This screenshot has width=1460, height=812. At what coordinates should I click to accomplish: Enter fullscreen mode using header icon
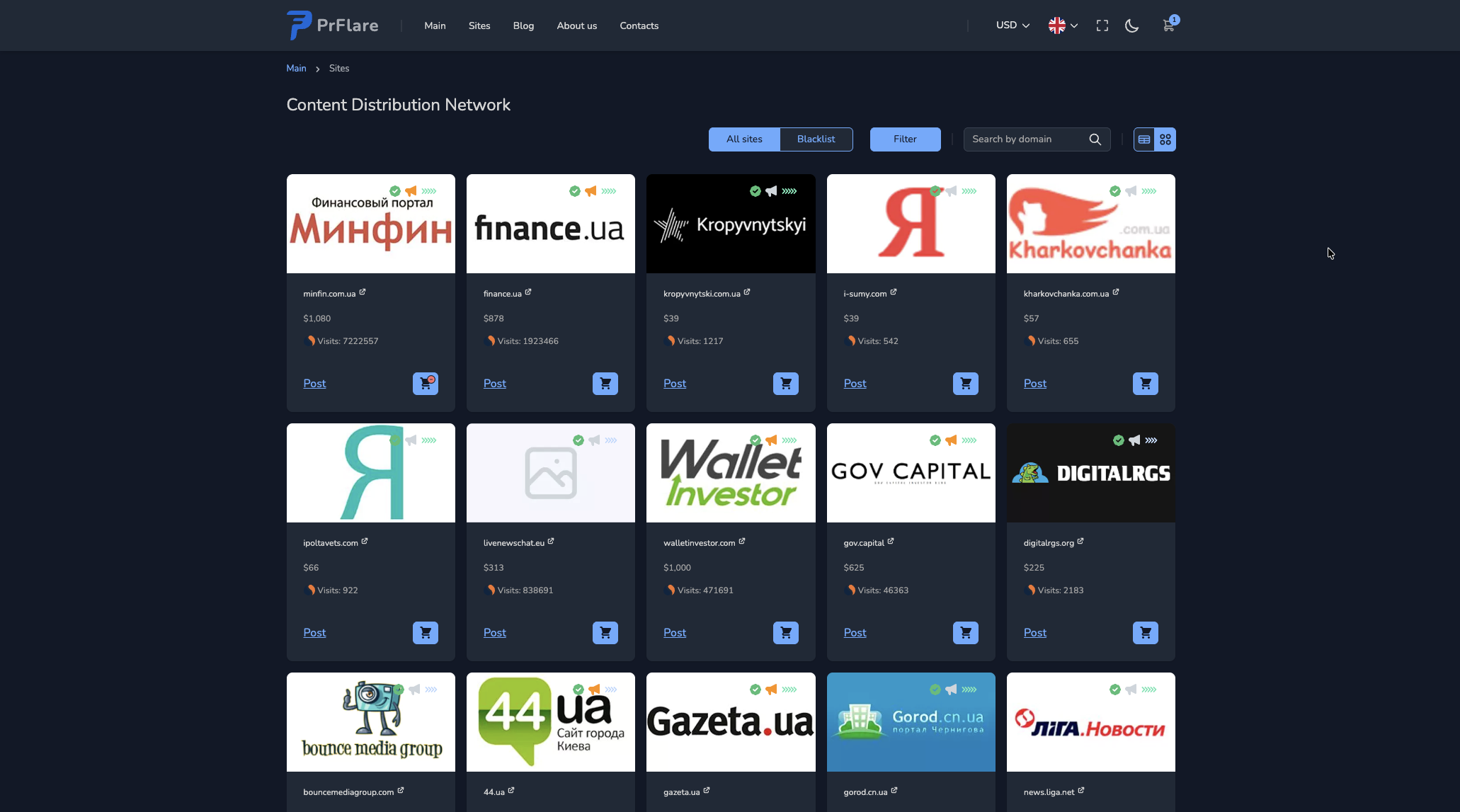click(x=1102, y=25)
